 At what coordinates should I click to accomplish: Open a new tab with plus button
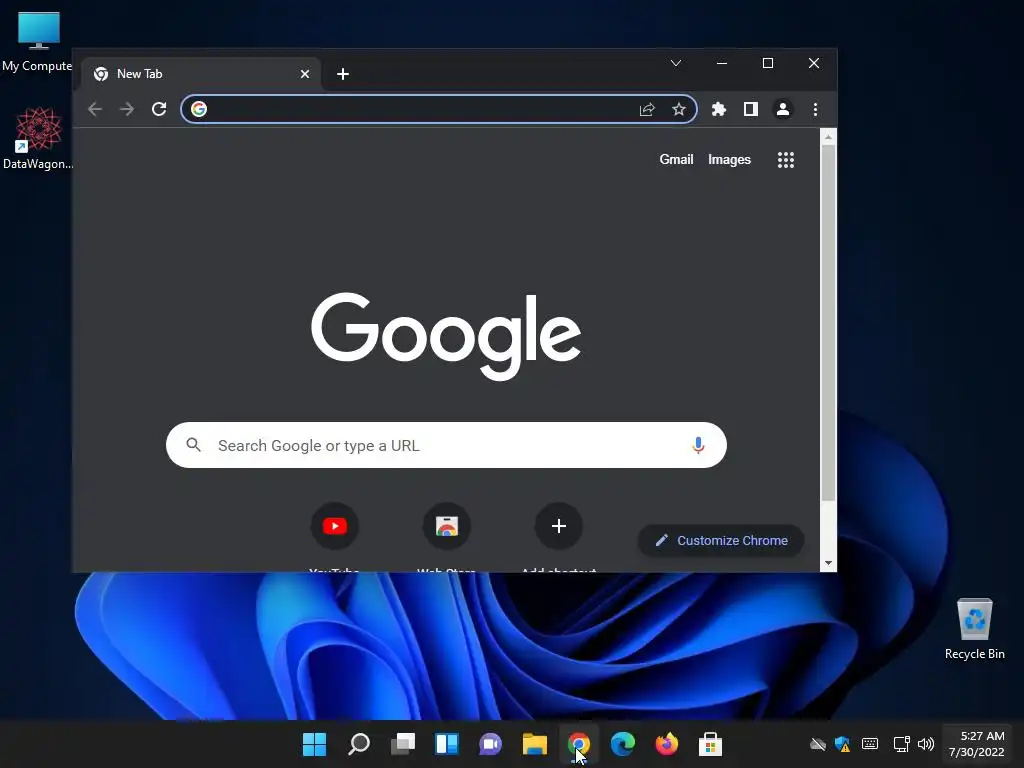click(343, 74)
